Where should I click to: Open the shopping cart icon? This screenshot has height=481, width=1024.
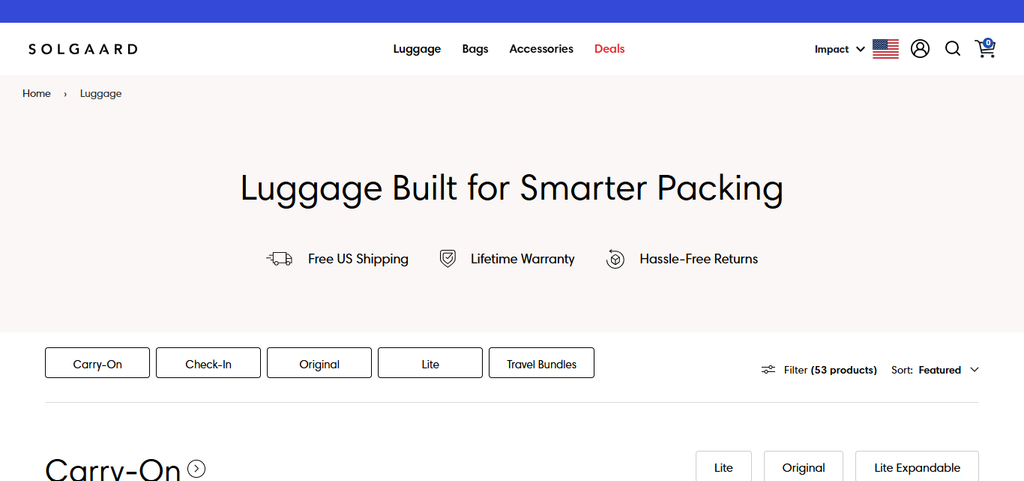tap(985, 48)
